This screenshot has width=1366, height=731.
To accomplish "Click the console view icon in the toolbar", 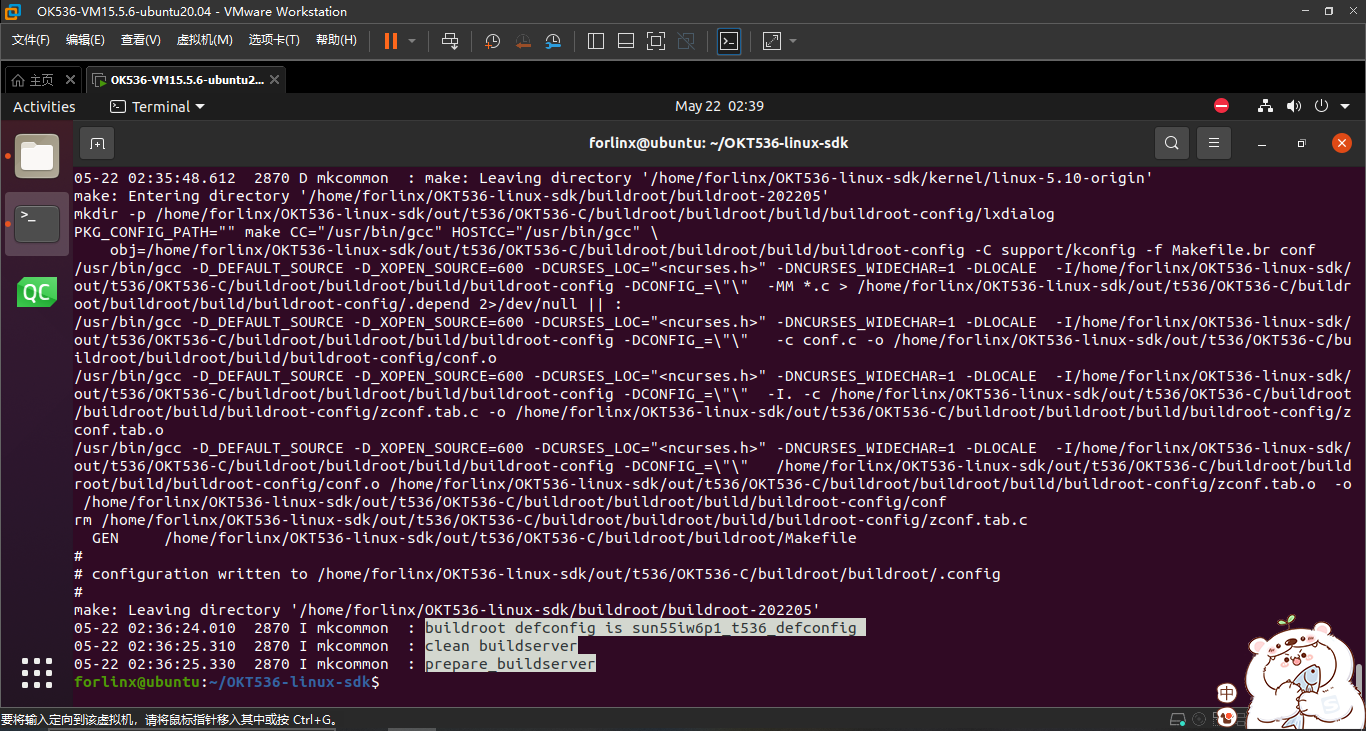I will pos(729,41).
